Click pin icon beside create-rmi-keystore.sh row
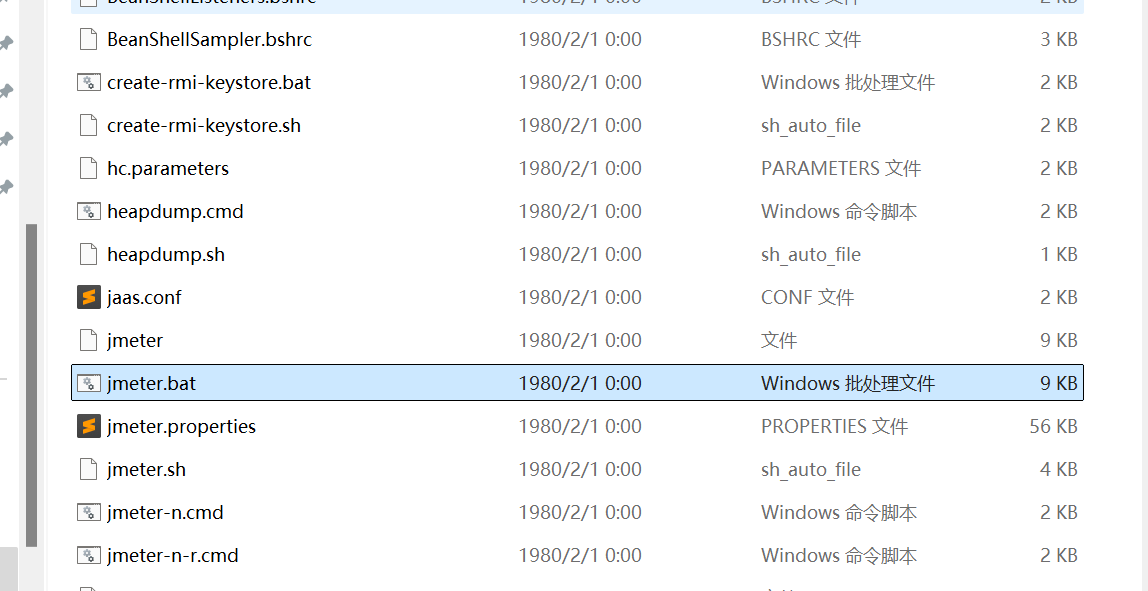This screenshot has width=1148, height=591. click(6, 139)
